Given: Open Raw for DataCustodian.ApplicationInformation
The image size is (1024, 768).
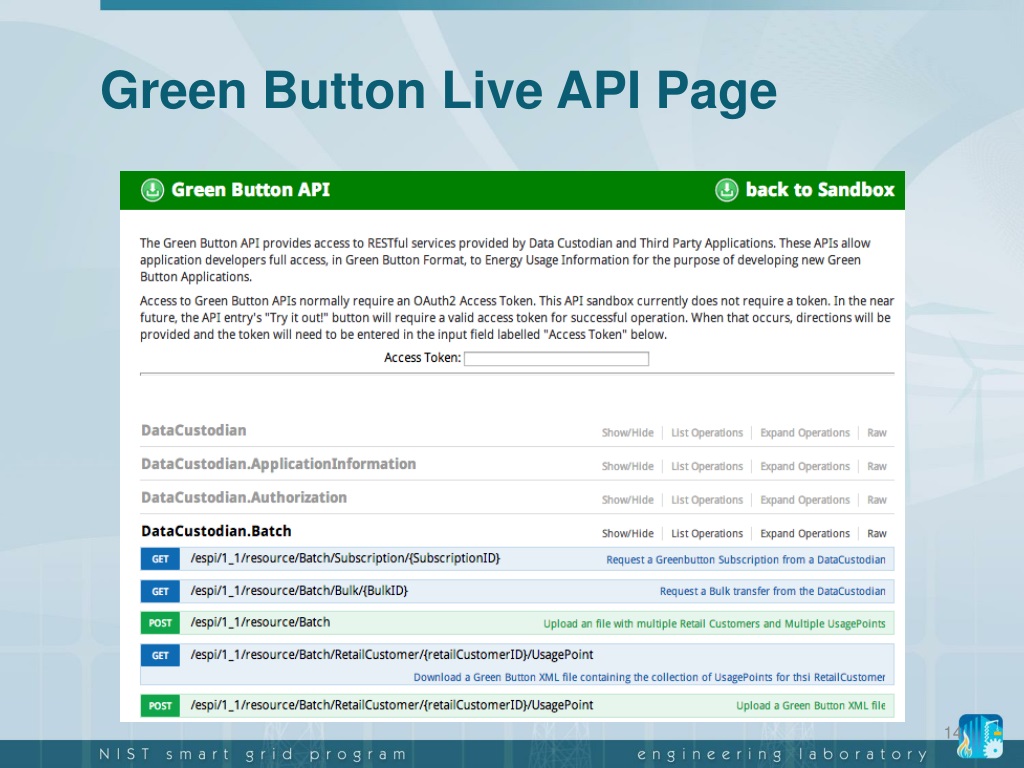Looking at the screenshot, I should 877,466.
